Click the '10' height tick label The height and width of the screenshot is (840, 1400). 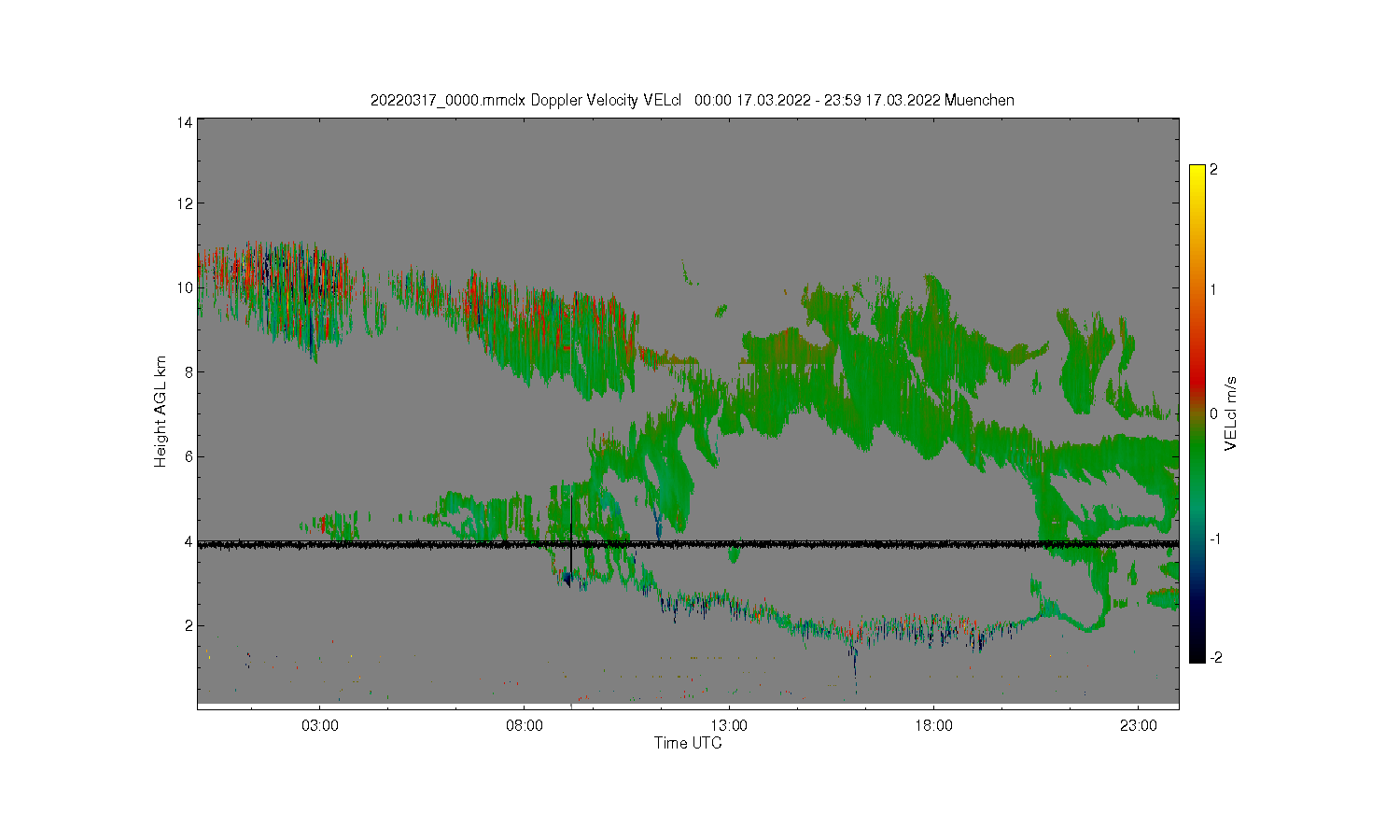coord(185,287)
